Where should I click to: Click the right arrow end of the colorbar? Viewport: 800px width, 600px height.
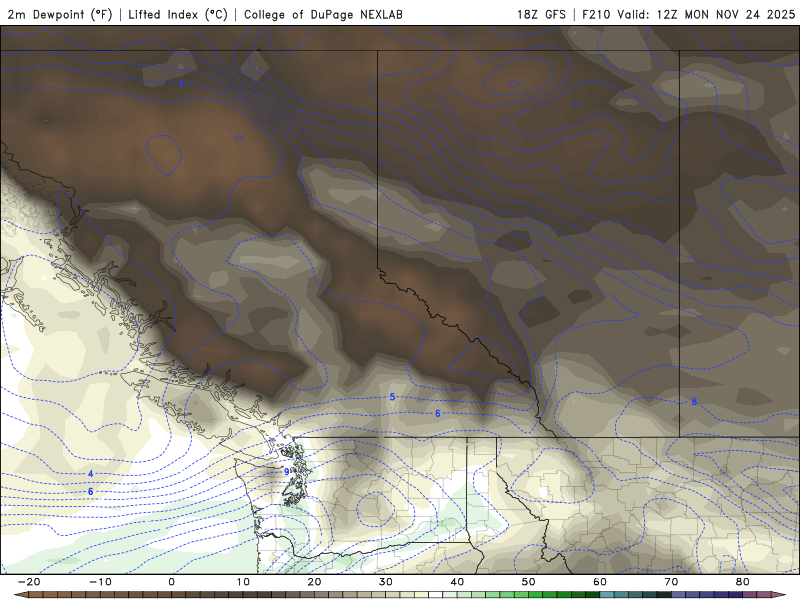pyautogui.click(x=780, y=595)
